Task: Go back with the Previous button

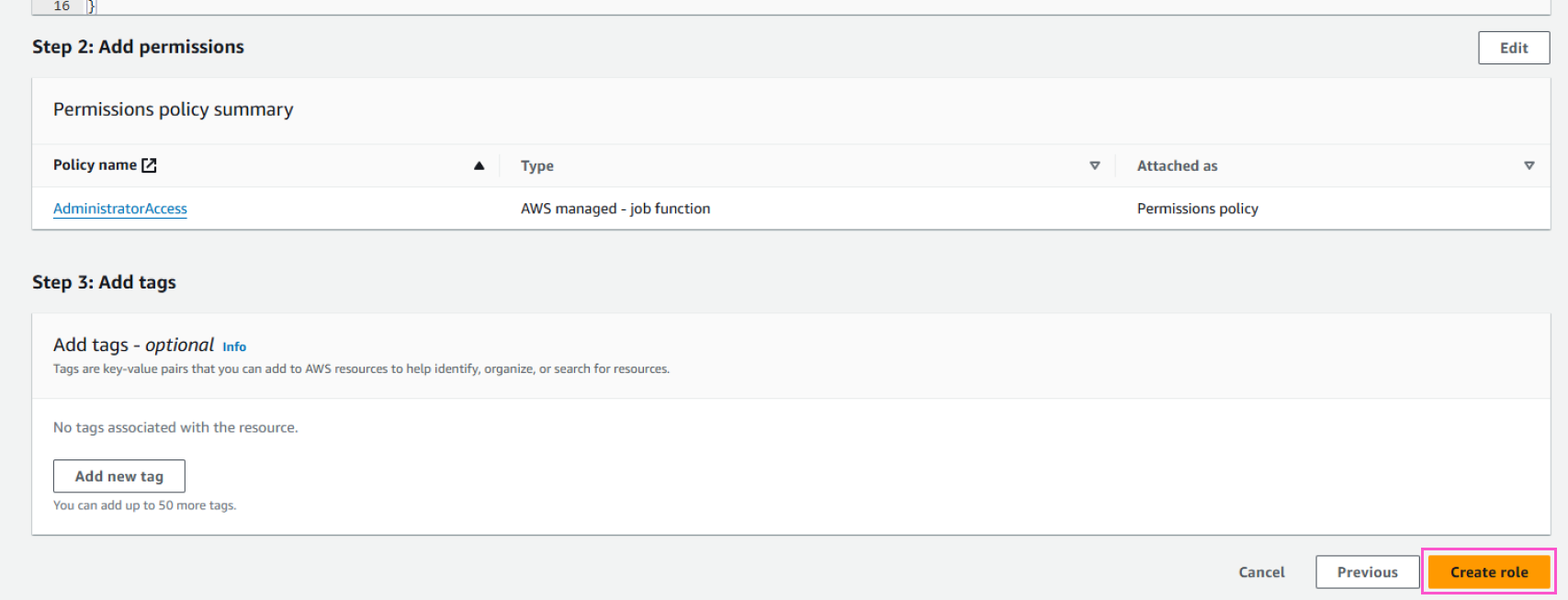Action: coord(1367,572)
